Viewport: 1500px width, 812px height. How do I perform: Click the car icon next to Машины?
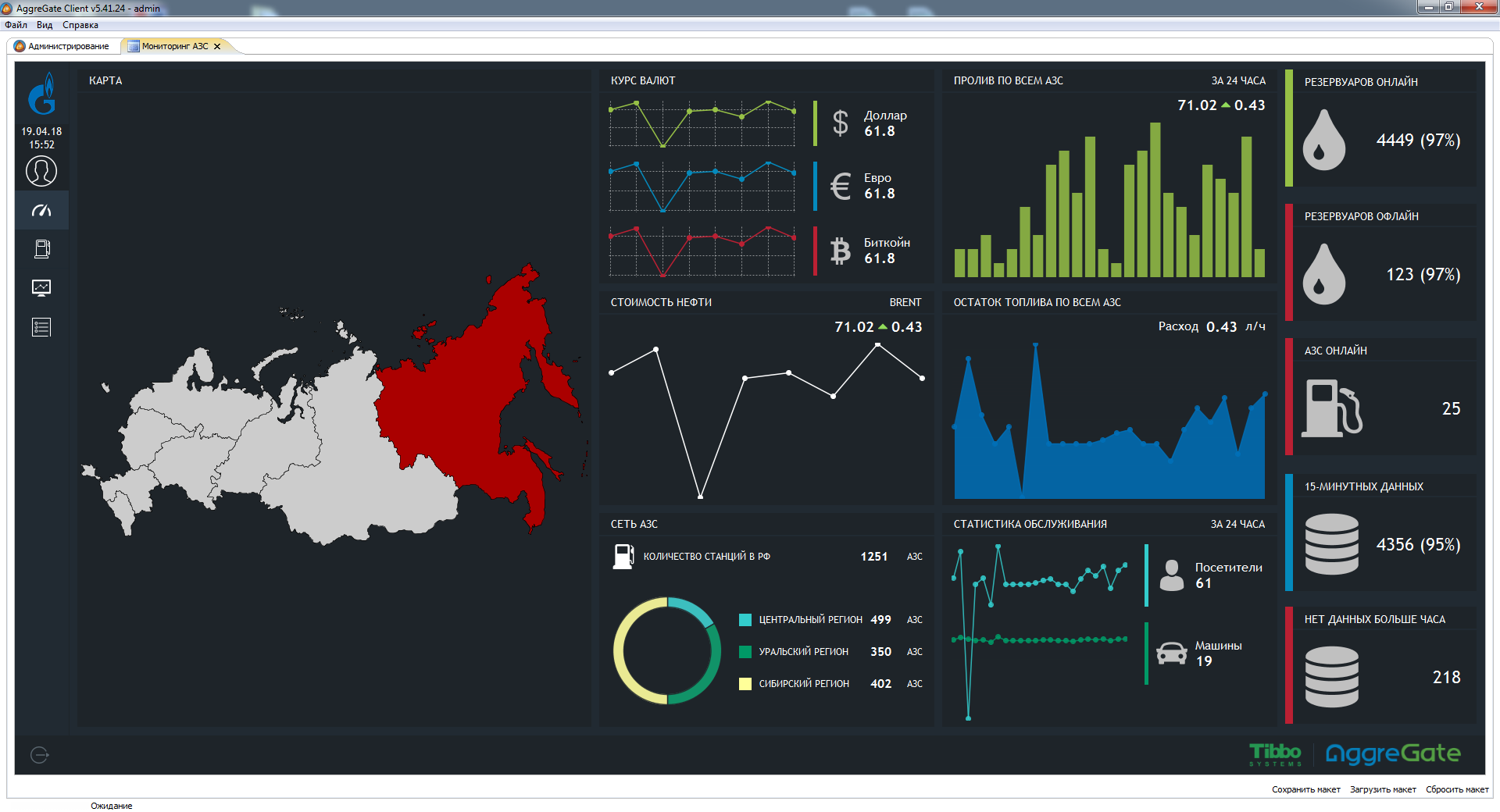pos(1172,653)
